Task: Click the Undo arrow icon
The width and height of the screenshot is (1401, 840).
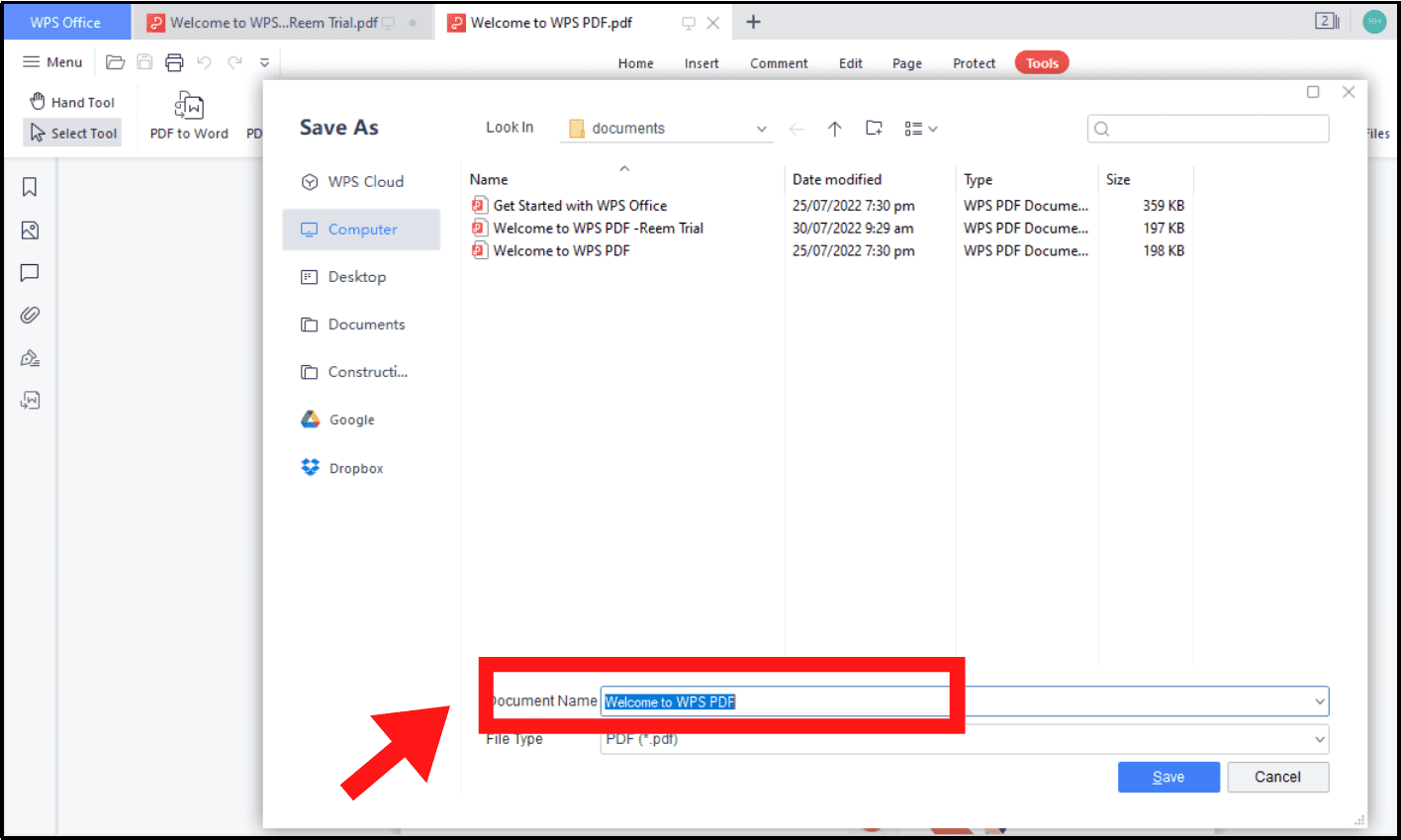Action: pos(204,62)
